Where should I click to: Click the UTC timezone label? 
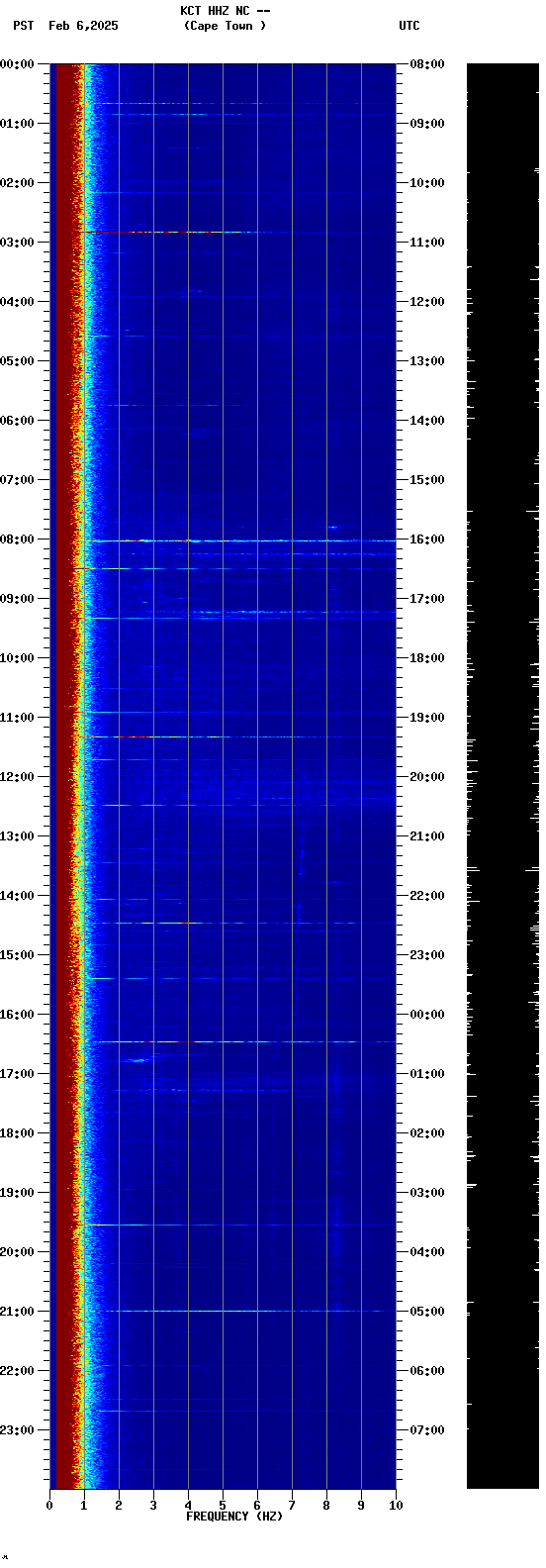[x=409, y=26]
